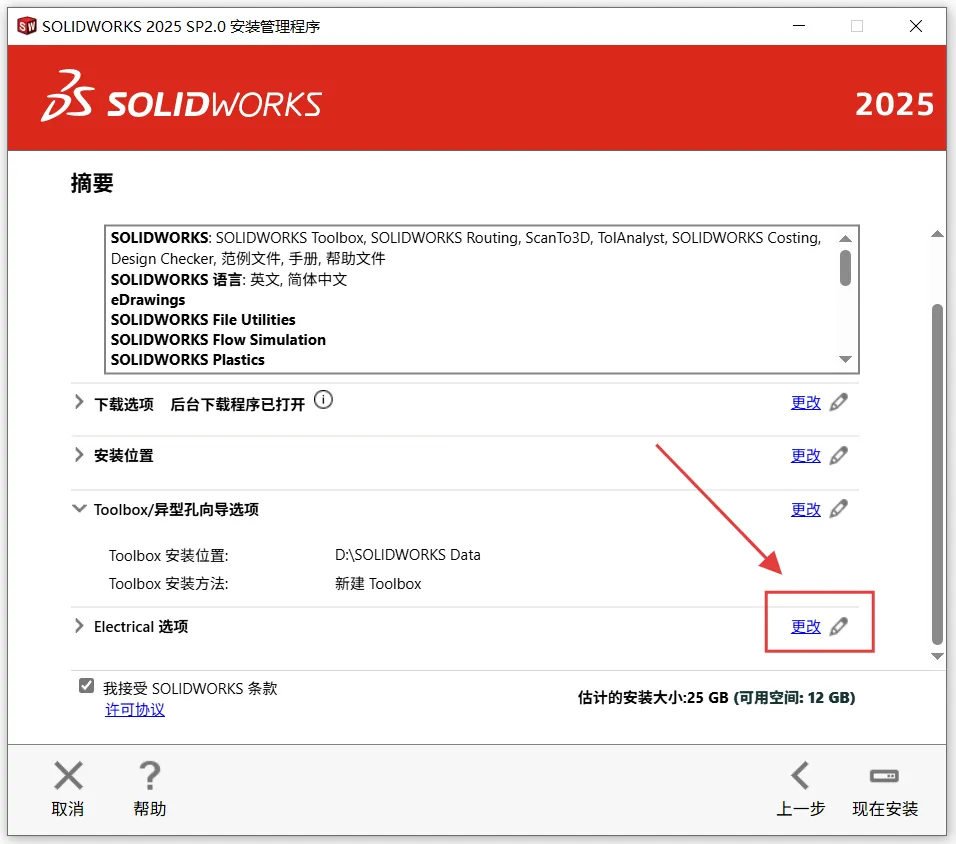Toggle 我接受 SOLIDWORKS 条款 checkbox
Viewport: 956px width, 844px height.
(87, 686)
